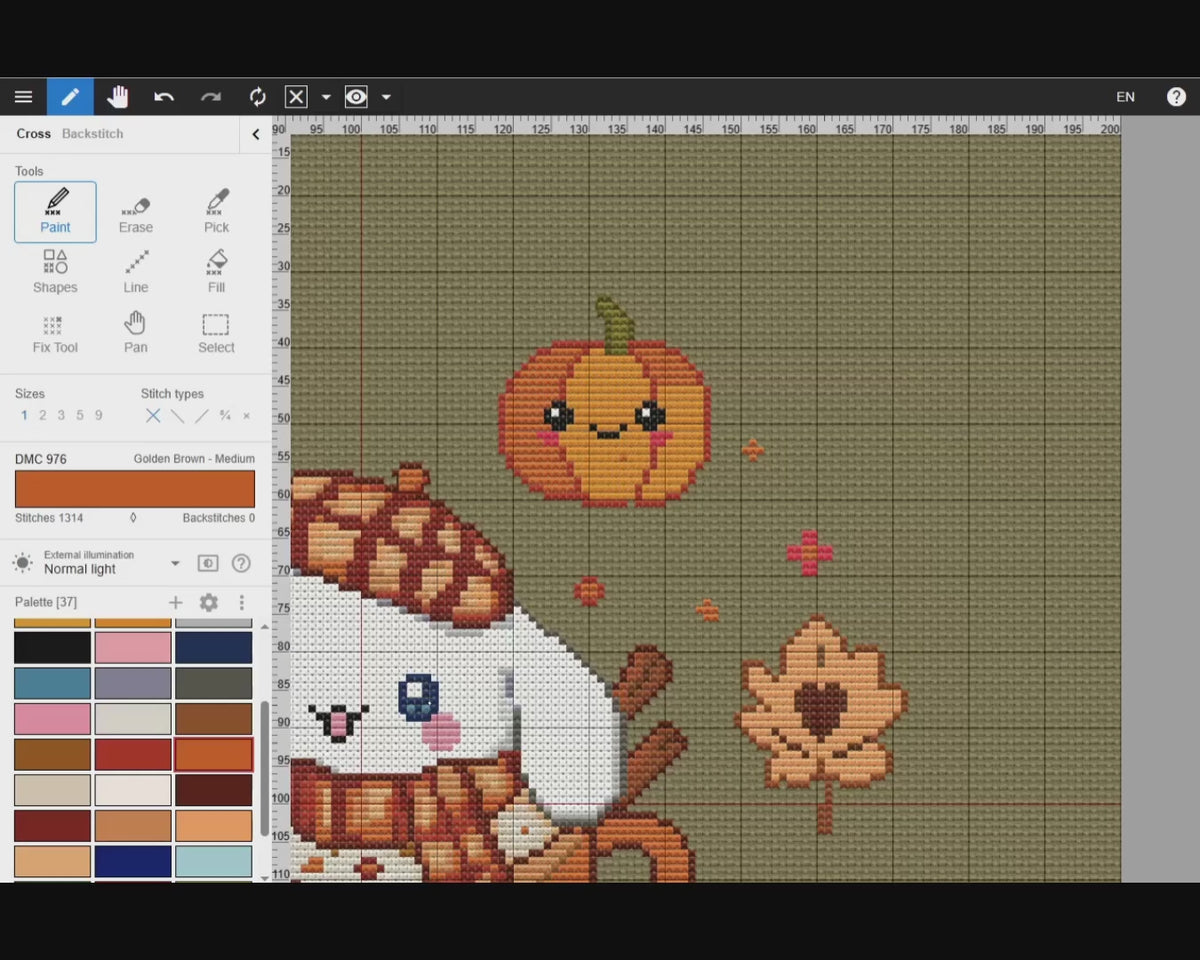1200x960 pixels.
Task: Select the Pick color tool
Action: point(216,212)
